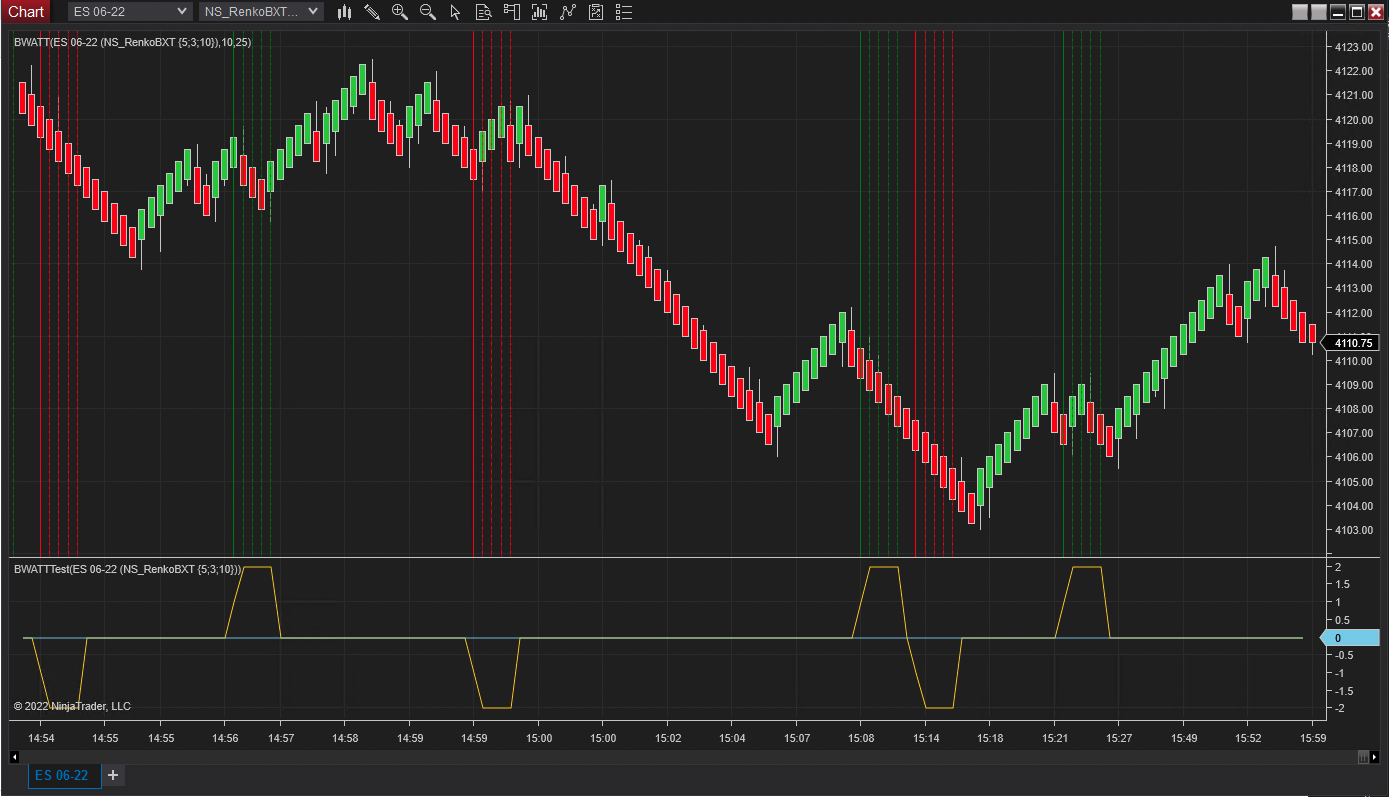The width and height of the screenshot is (1389, 797).
Task: Open the indicators icon
Action: (568, 12)
